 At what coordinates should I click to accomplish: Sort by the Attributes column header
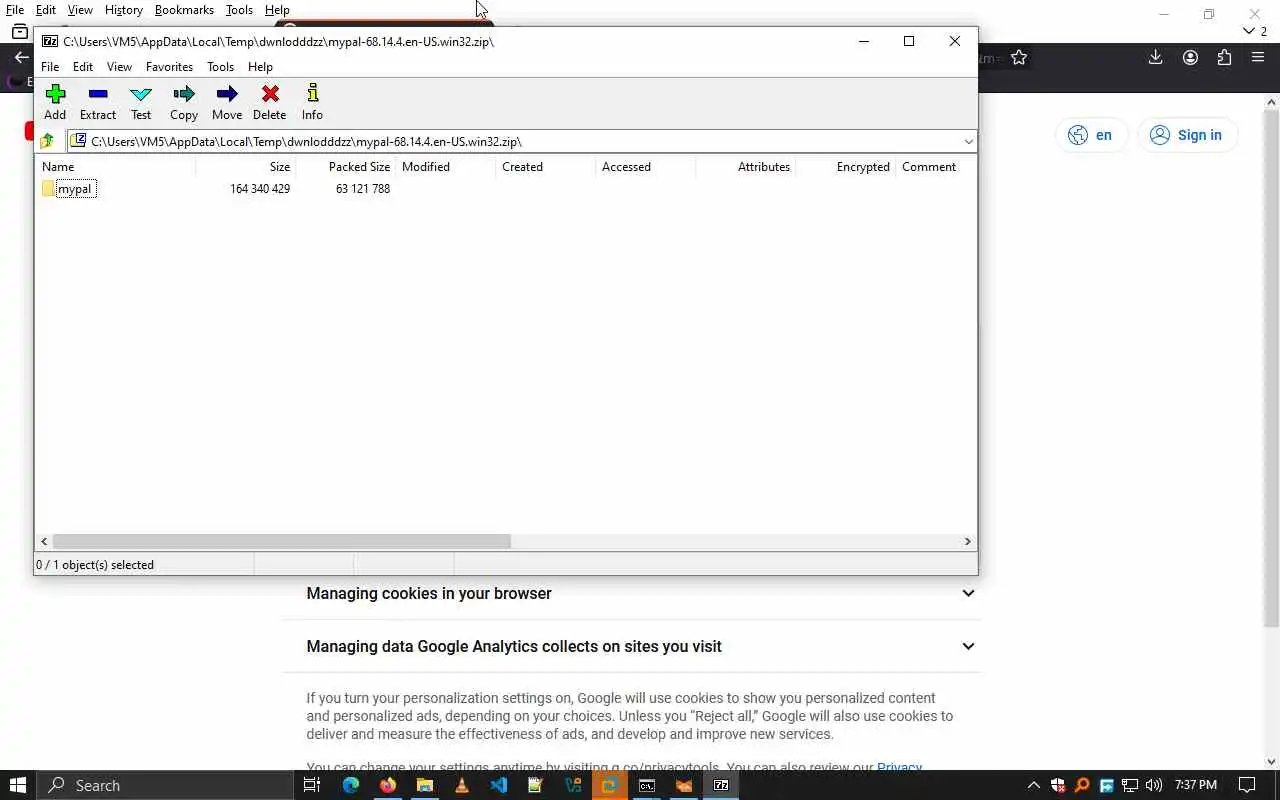pos(745,167)
